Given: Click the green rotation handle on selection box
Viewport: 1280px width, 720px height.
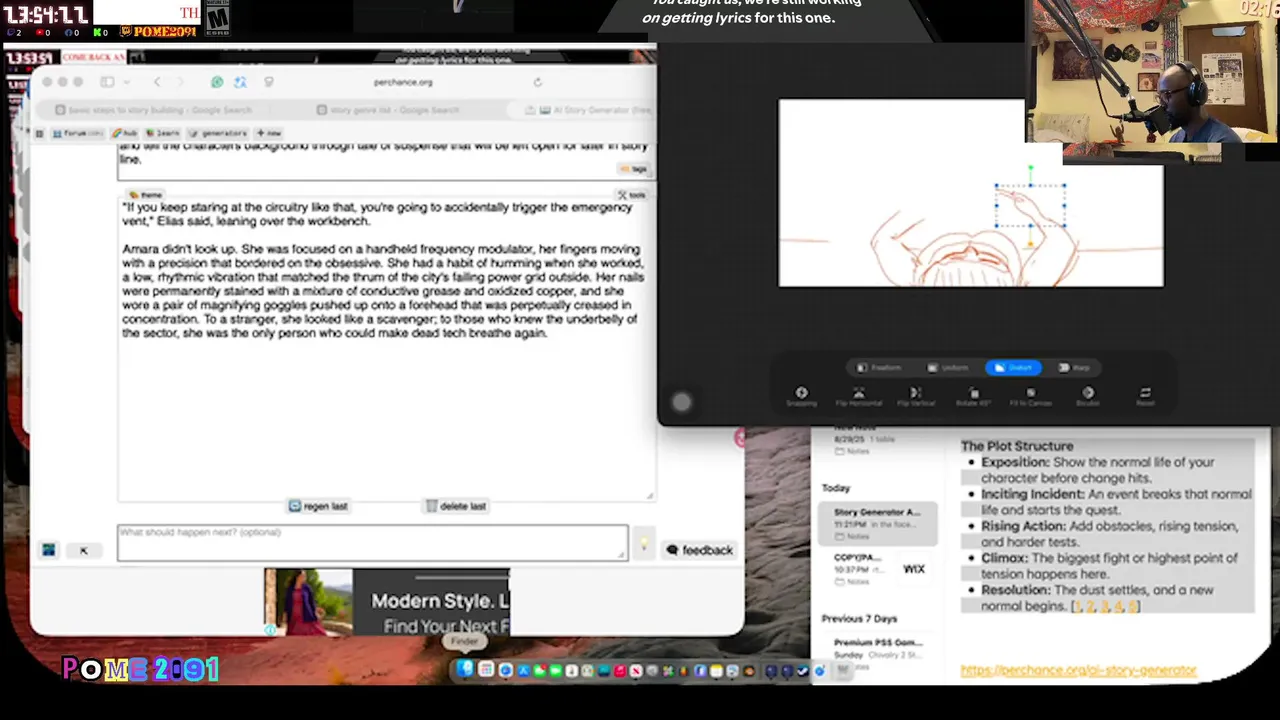Looking at the screenshot, I should click(1030, 169).
